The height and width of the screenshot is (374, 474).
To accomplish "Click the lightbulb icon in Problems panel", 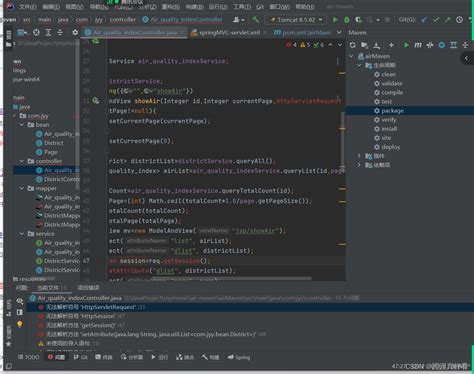I will tap(20, 324).
